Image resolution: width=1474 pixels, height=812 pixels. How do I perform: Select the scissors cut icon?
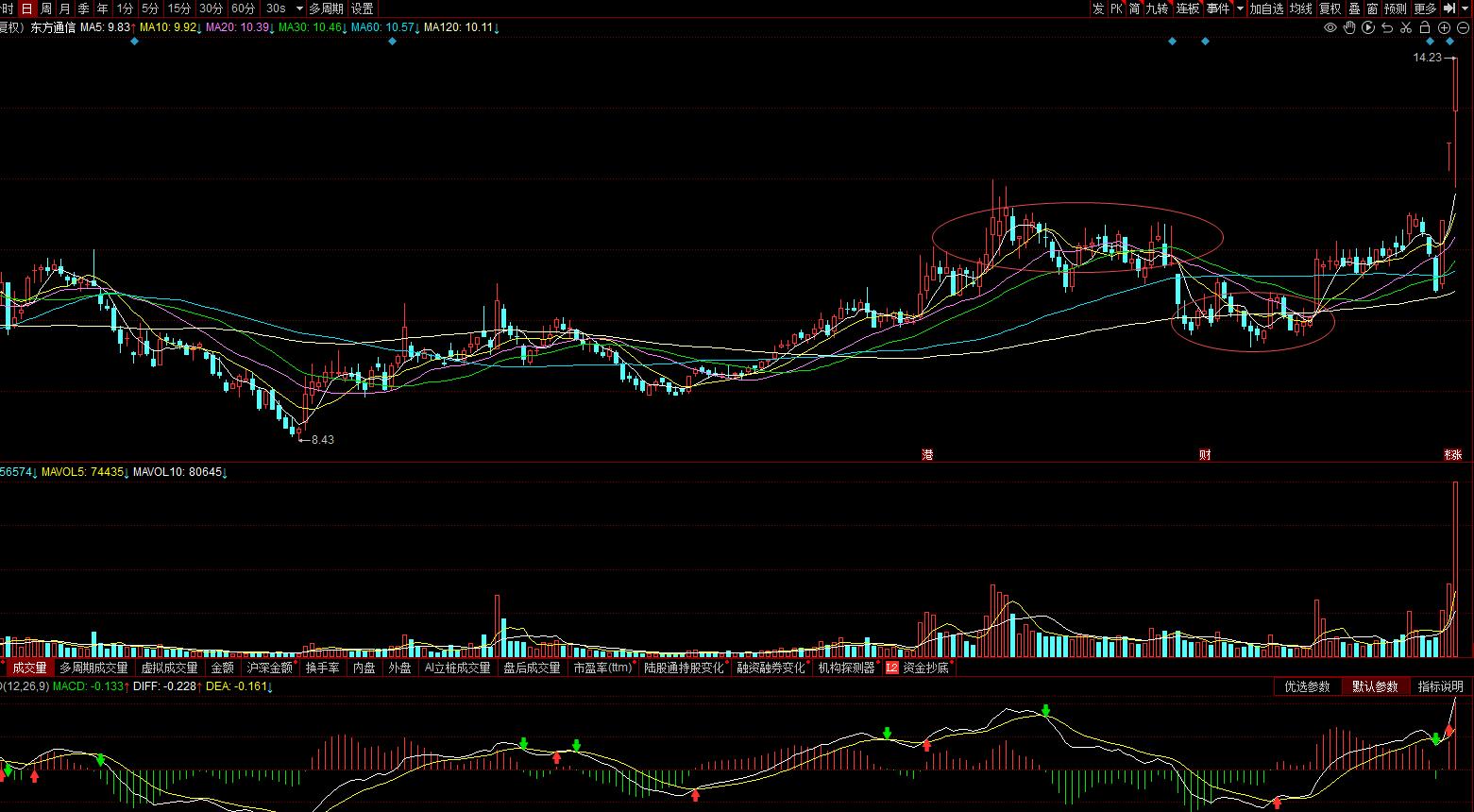tap(1406, 28)
